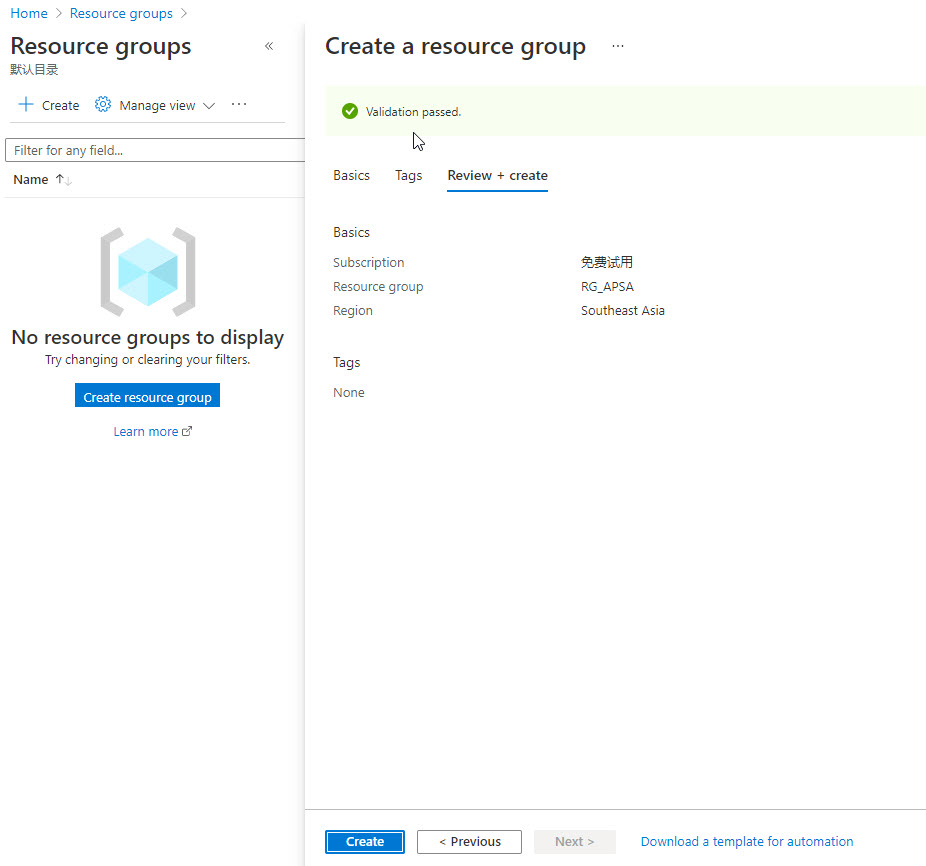
Task: Open Download a template for automation link
Action: 747,842
